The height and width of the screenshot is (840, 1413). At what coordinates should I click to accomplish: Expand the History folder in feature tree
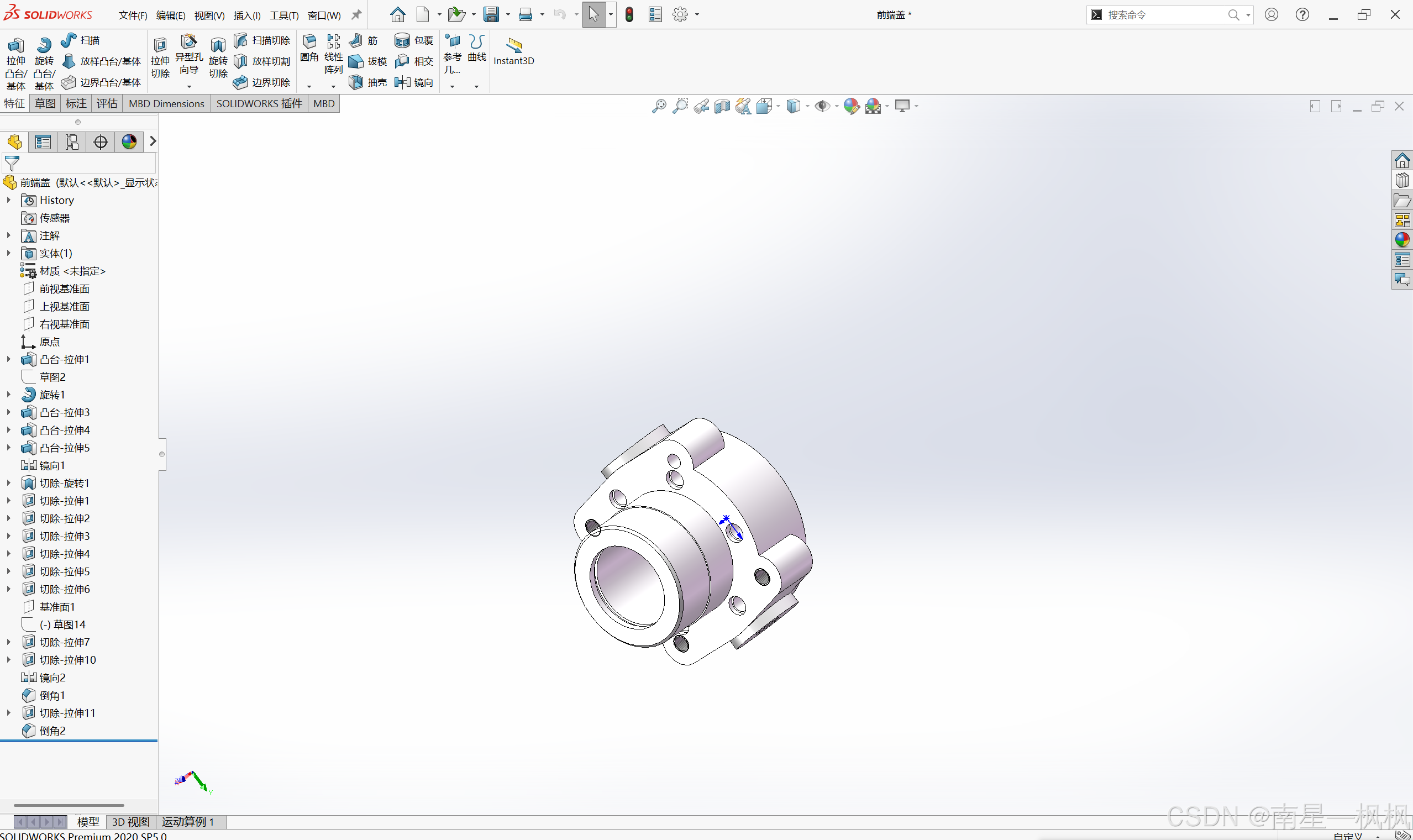pyautogui.click(x=8, y=200)
